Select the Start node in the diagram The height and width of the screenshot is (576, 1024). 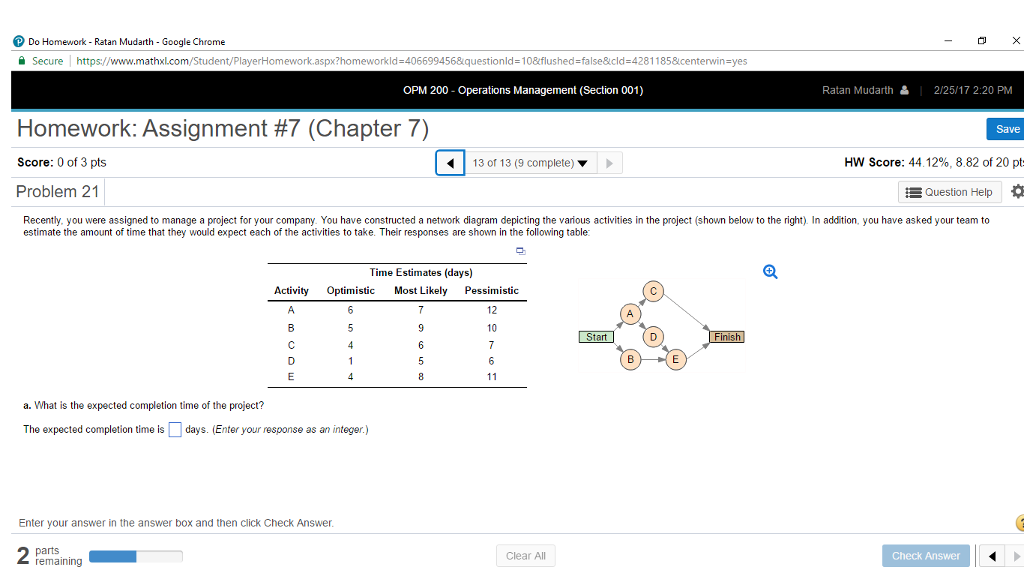click(x=596, y=337)
